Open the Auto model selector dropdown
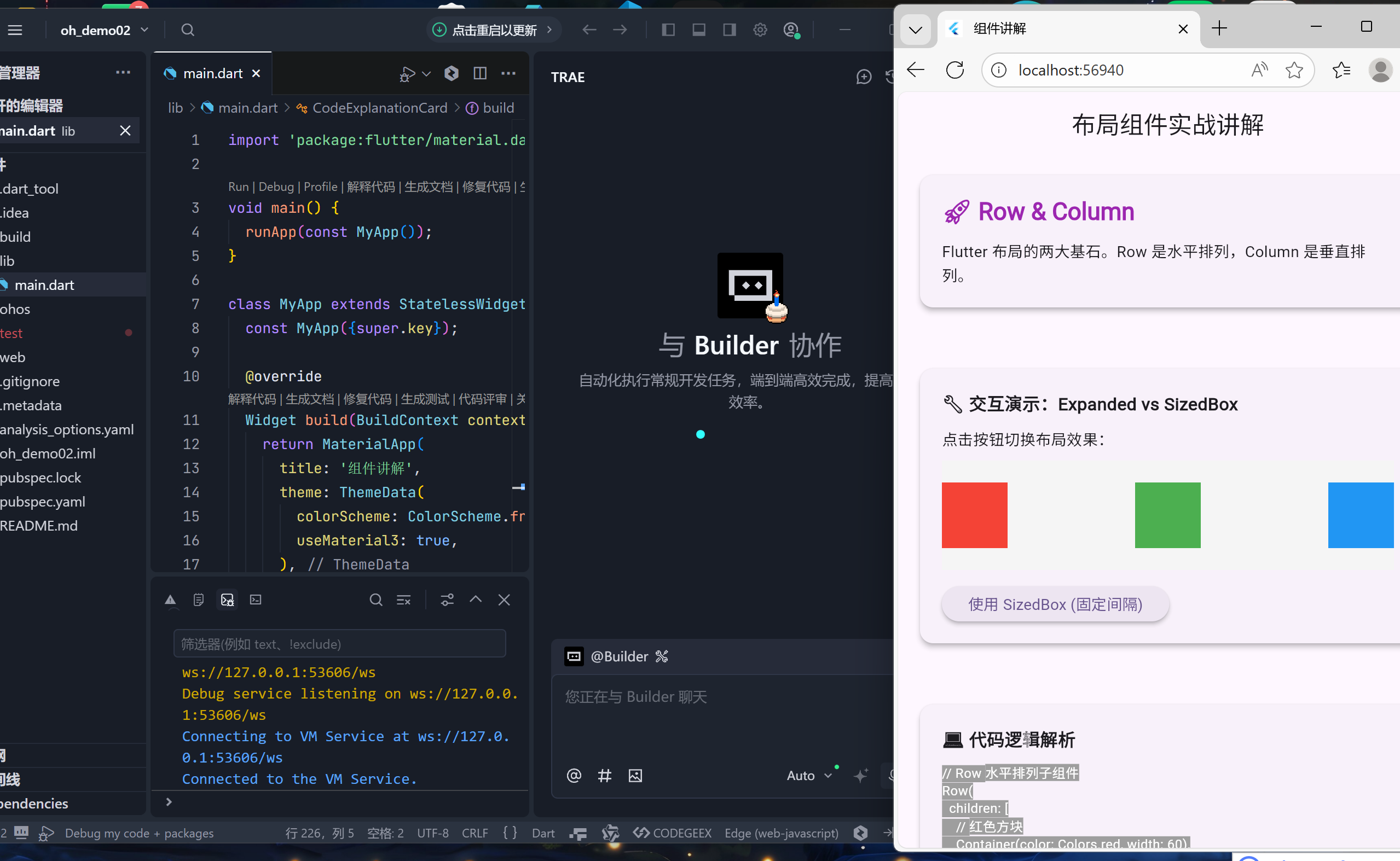This screenshot has height=861, width=1400. coord(809,776)
